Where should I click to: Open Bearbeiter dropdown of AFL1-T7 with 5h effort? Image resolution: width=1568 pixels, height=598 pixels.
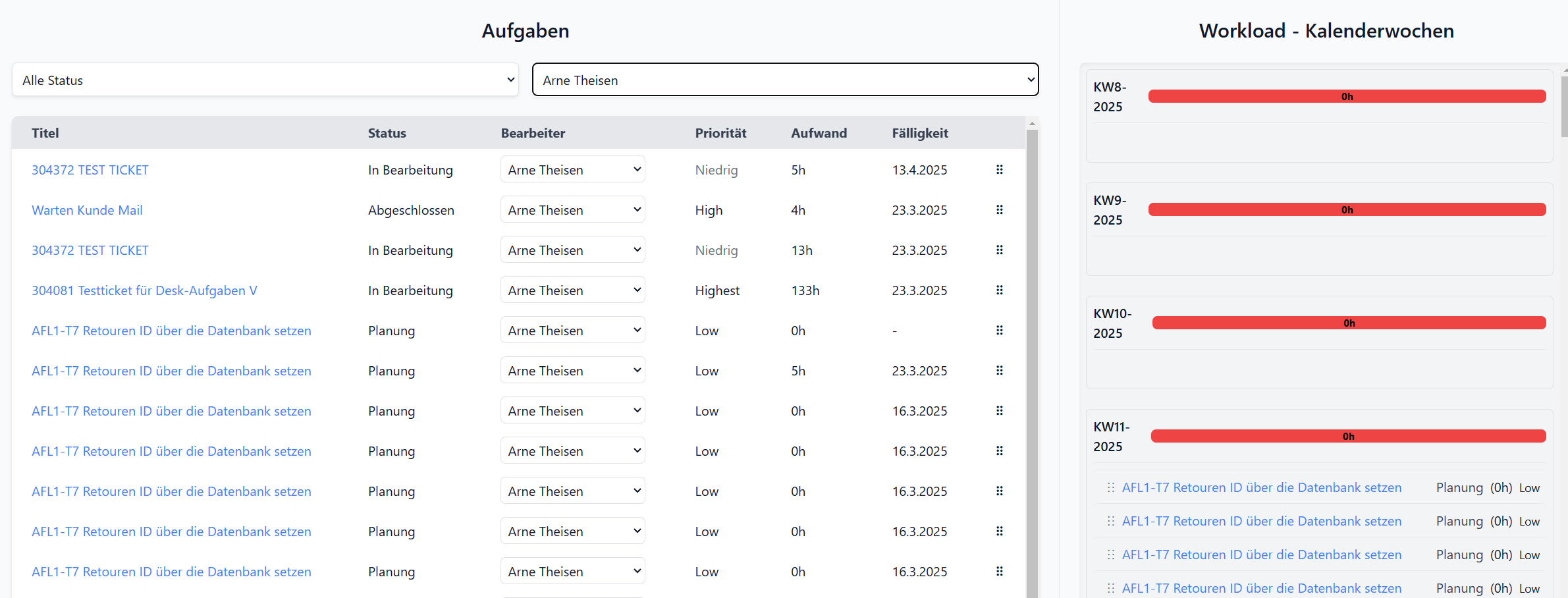pyautogui.click(x=573, y=370)
